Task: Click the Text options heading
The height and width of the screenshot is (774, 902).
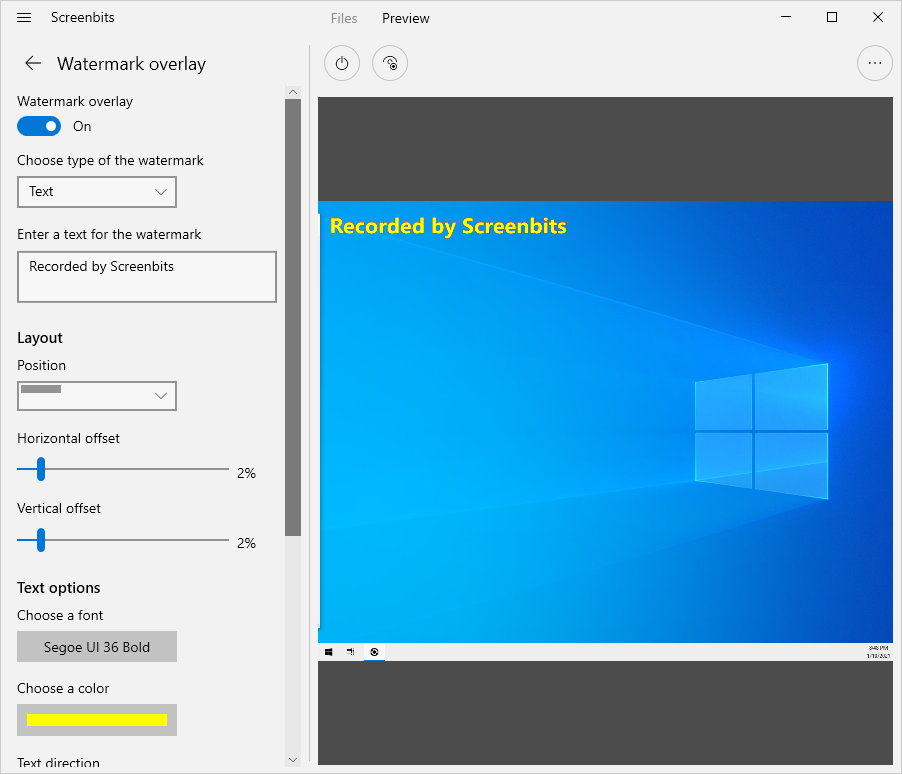Action: pyautogui.click(x=59, y=588)
